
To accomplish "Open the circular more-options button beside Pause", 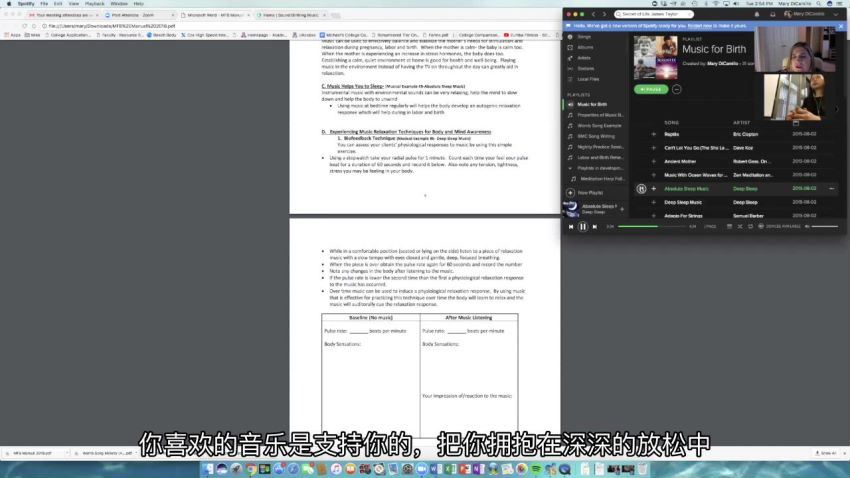I will (x=677, y=89).
